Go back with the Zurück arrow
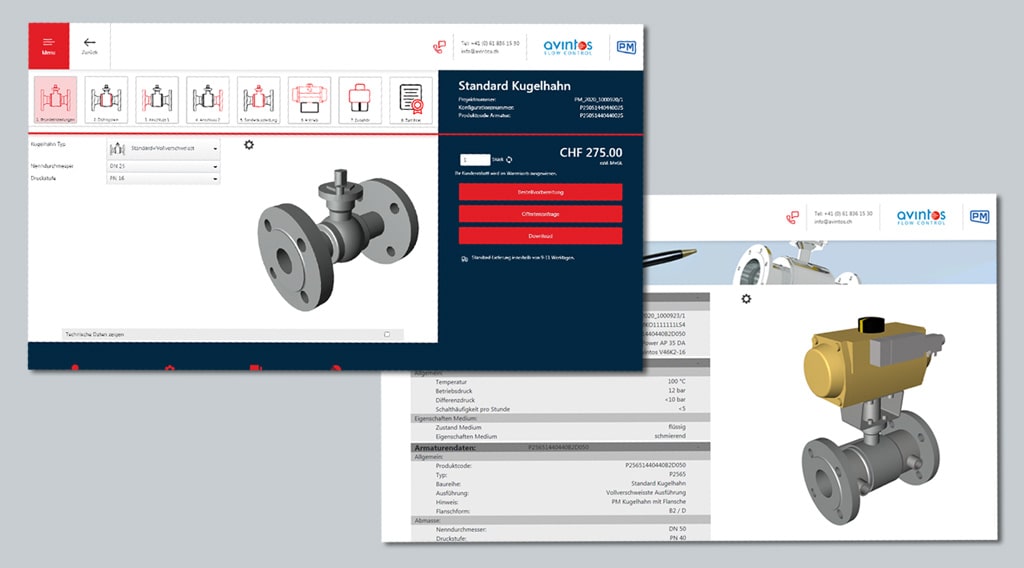This screenshot has width=1024, height=568. click(x=90, y=45)
